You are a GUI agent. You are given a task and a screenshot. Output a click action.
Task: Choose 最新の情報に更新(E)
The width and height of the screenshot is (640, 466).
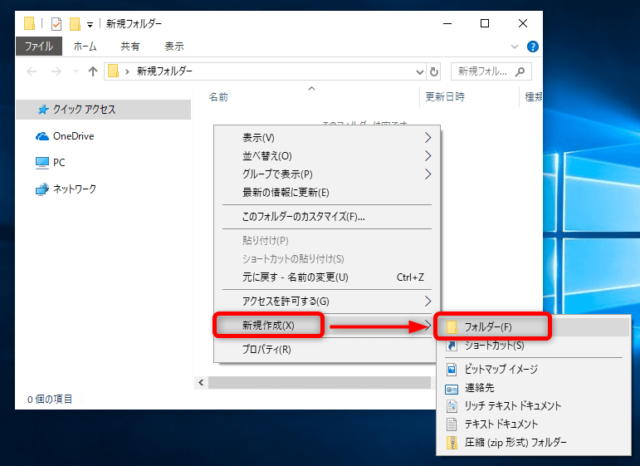pyautogui.click(x=327, y=192)
